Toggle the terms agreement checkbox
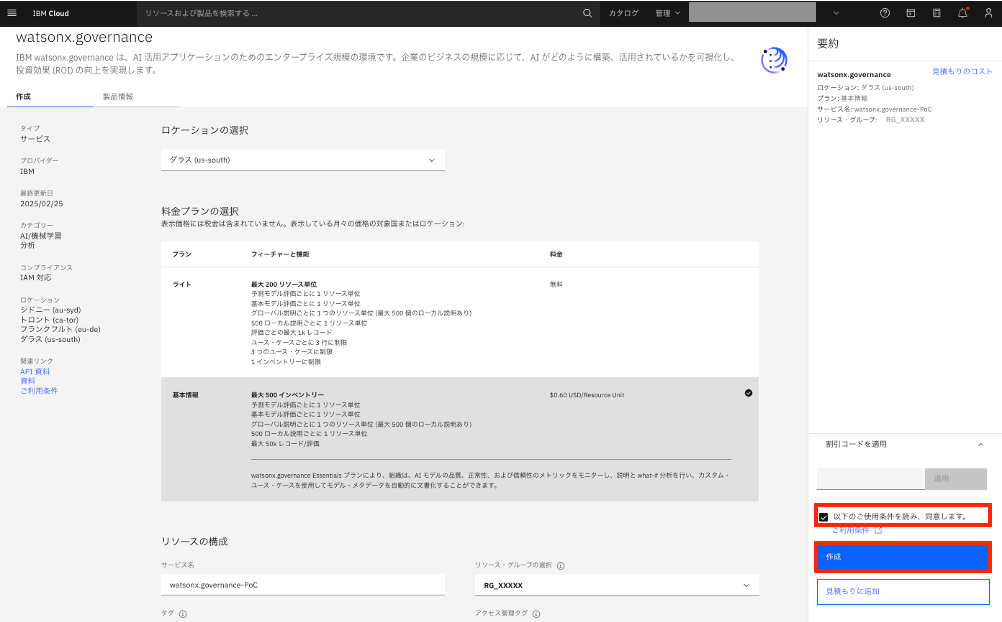 pos(823,517)
